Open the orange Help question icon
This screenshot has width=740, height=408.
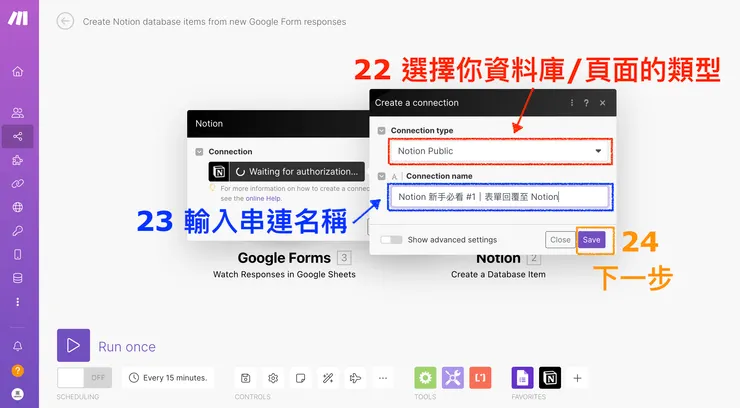[x=17, y=371]
